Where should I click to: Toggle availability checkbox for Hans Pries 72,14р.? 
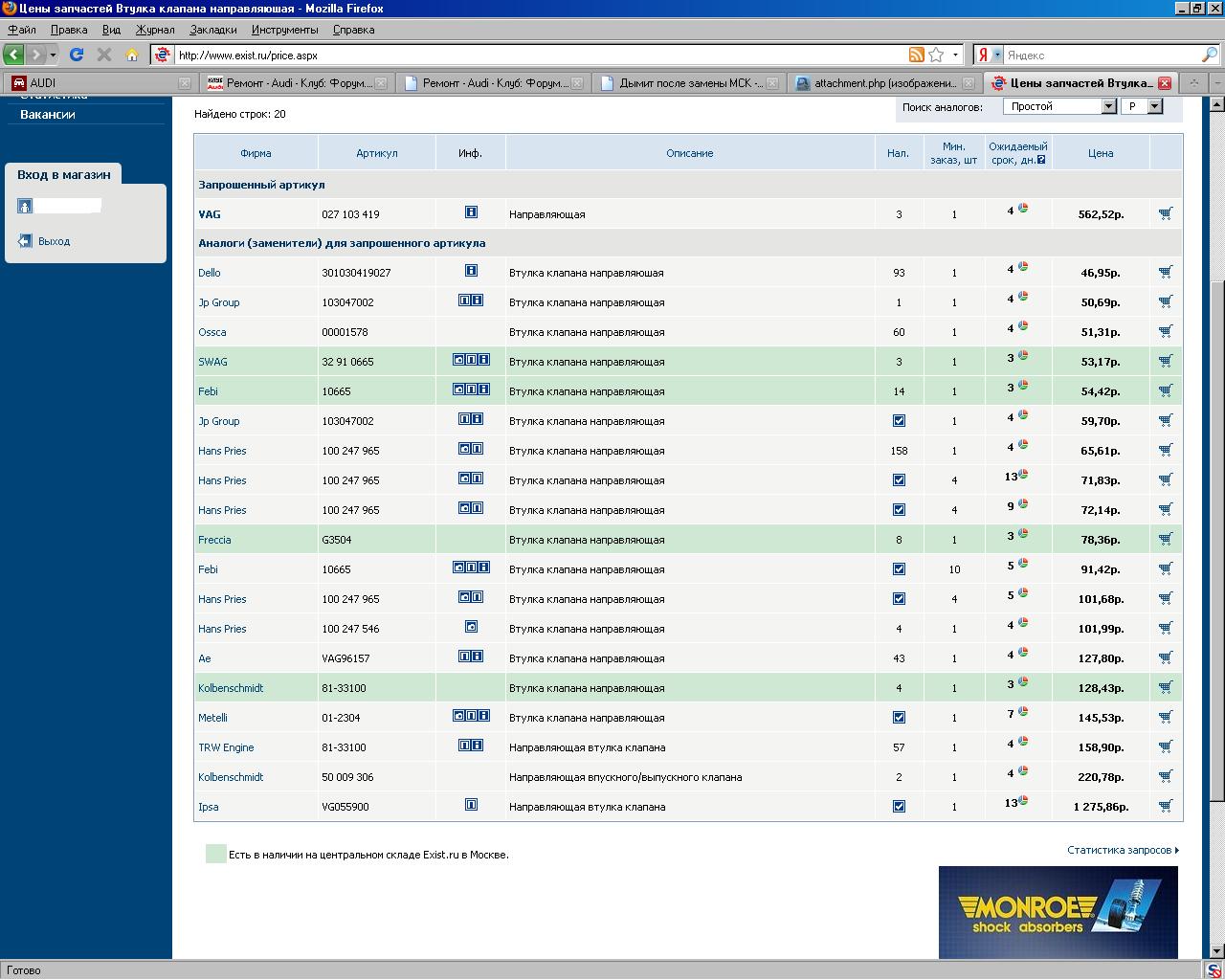[x=899, y=509]
